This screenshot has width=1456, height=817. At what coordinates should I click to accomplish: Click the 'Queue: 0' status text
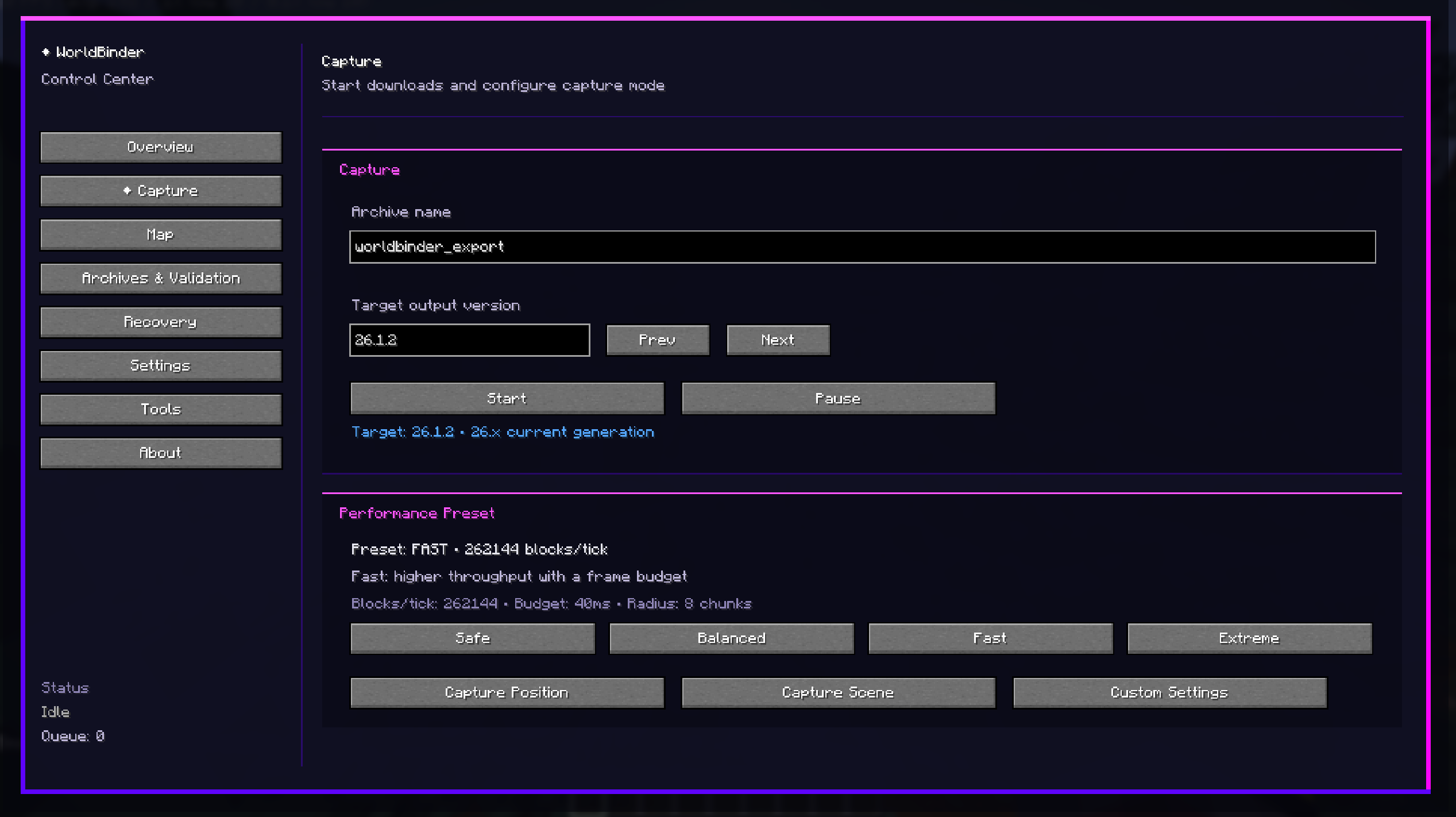click(x=73, y=736)
